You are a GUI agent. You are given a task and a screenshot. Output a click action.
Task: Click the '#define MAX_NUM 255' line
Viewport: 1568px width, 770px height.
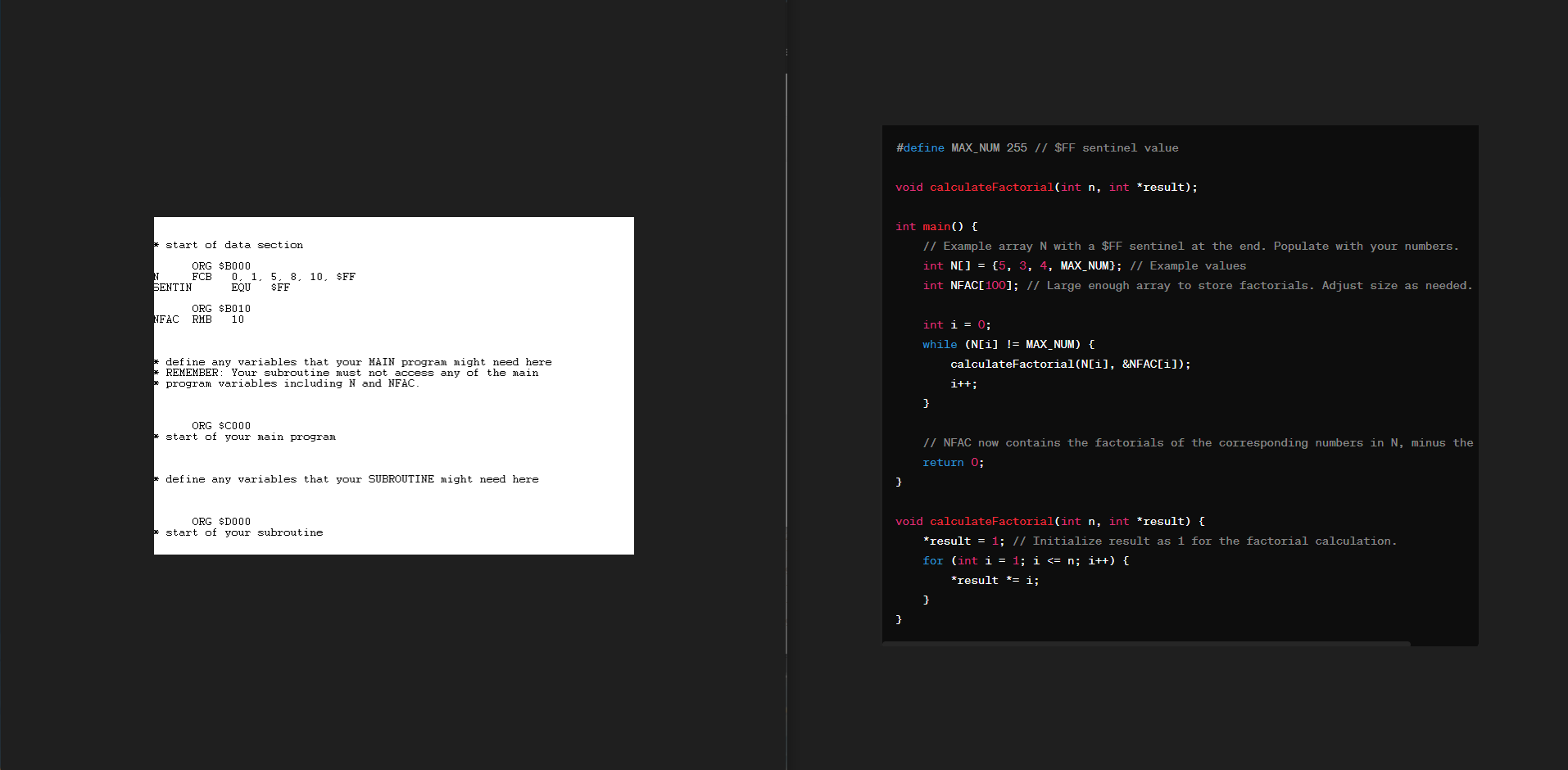tap(1036, 147)
